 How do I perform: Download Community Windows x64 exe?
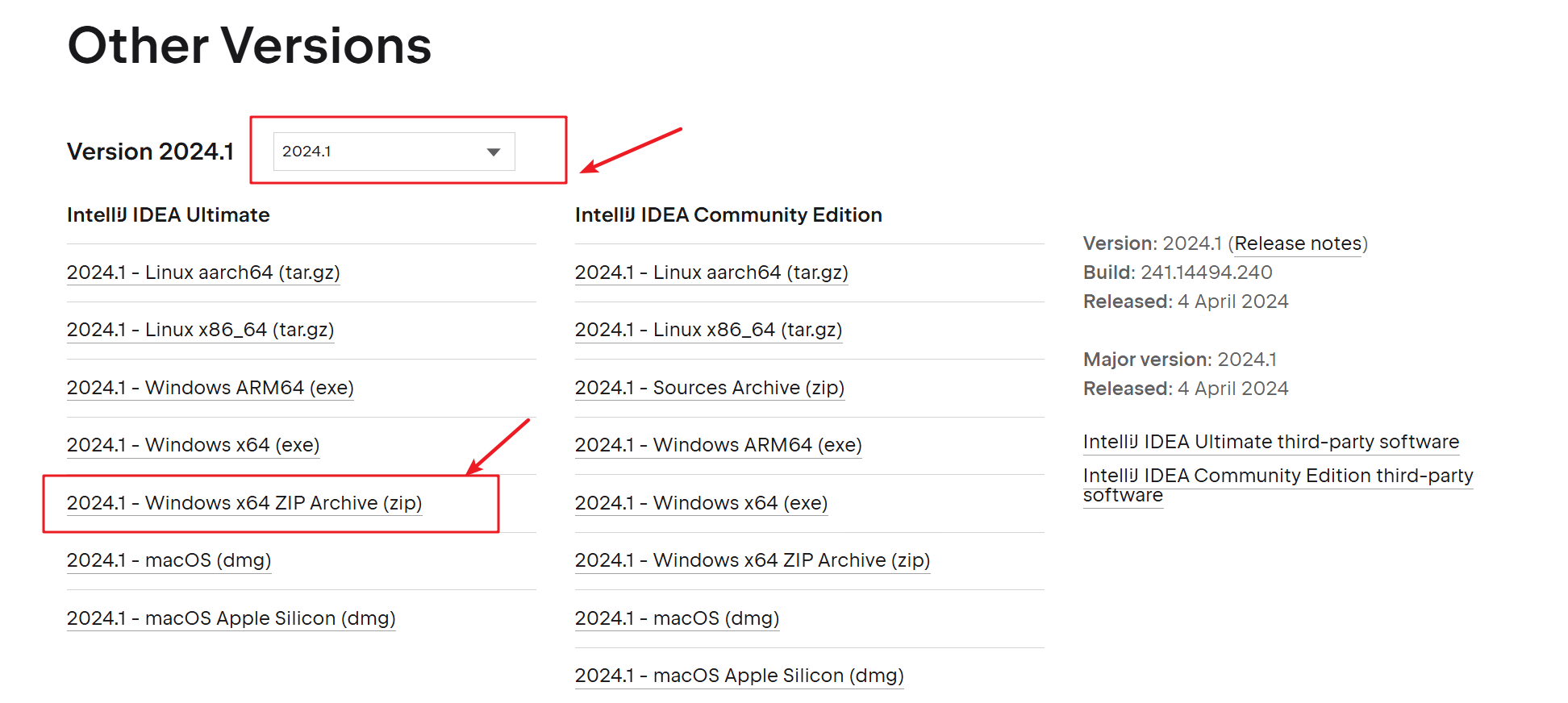coord(701,503)
